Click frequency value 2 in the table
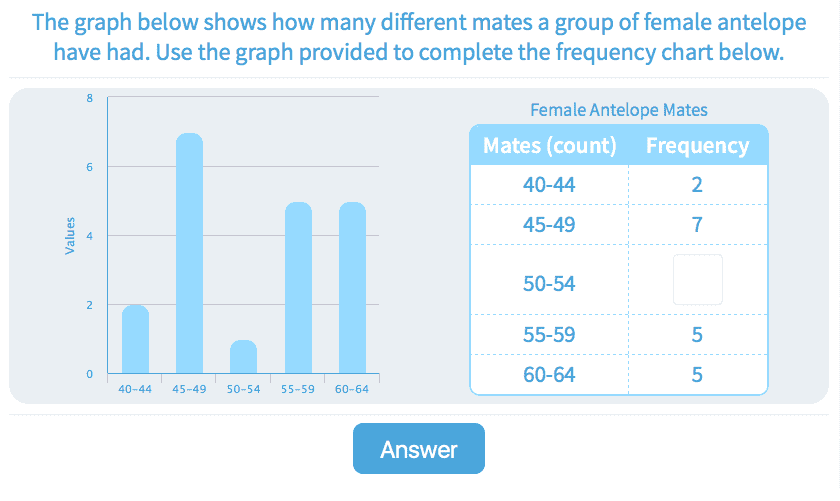Viewport: 840px width, 501px height. coord(697,185)
